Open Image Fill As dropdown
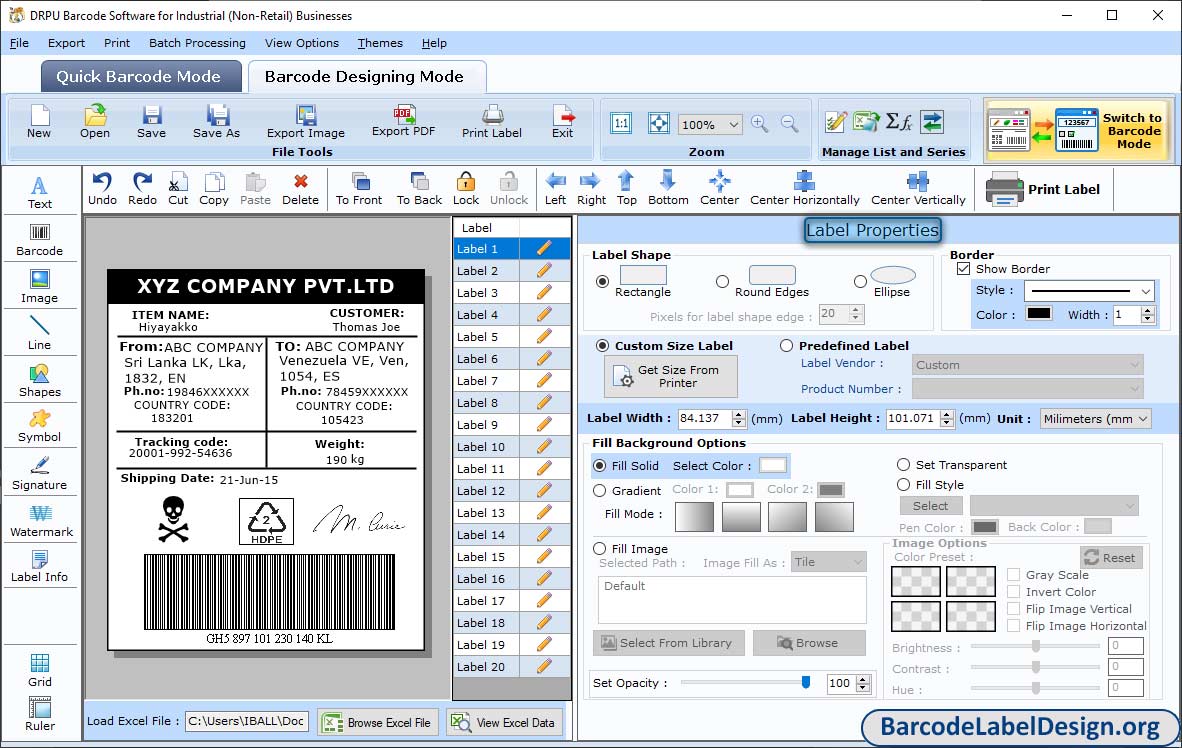1182x748 pixels. 828,562
